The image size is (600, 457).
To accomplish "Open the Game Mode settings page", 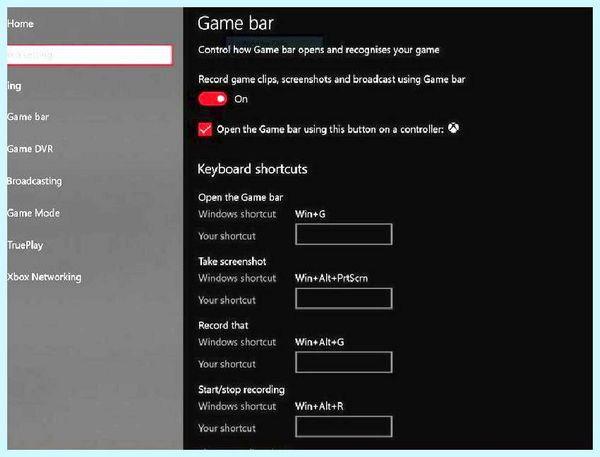I will pyautogui.click(x=33, y=213).
